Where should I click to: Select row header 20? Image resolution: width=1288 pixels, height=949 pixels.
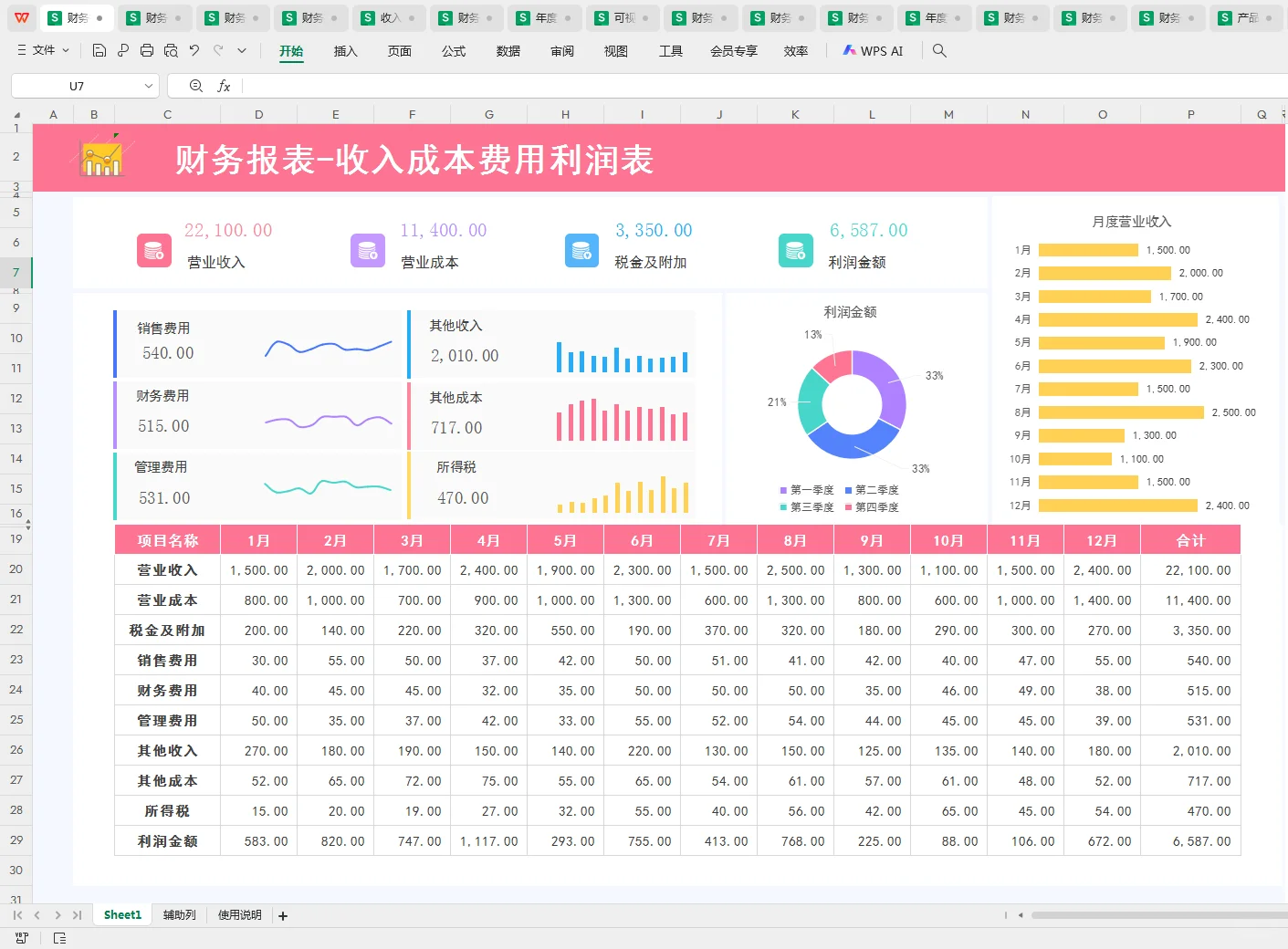click(x=16, y=568)
